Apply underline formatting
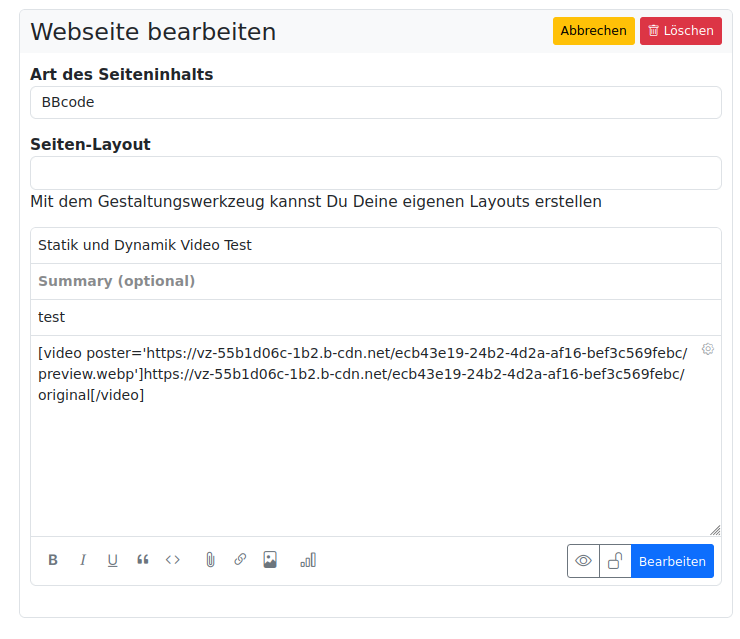740x639 pixels. click(x=113, y=560)
